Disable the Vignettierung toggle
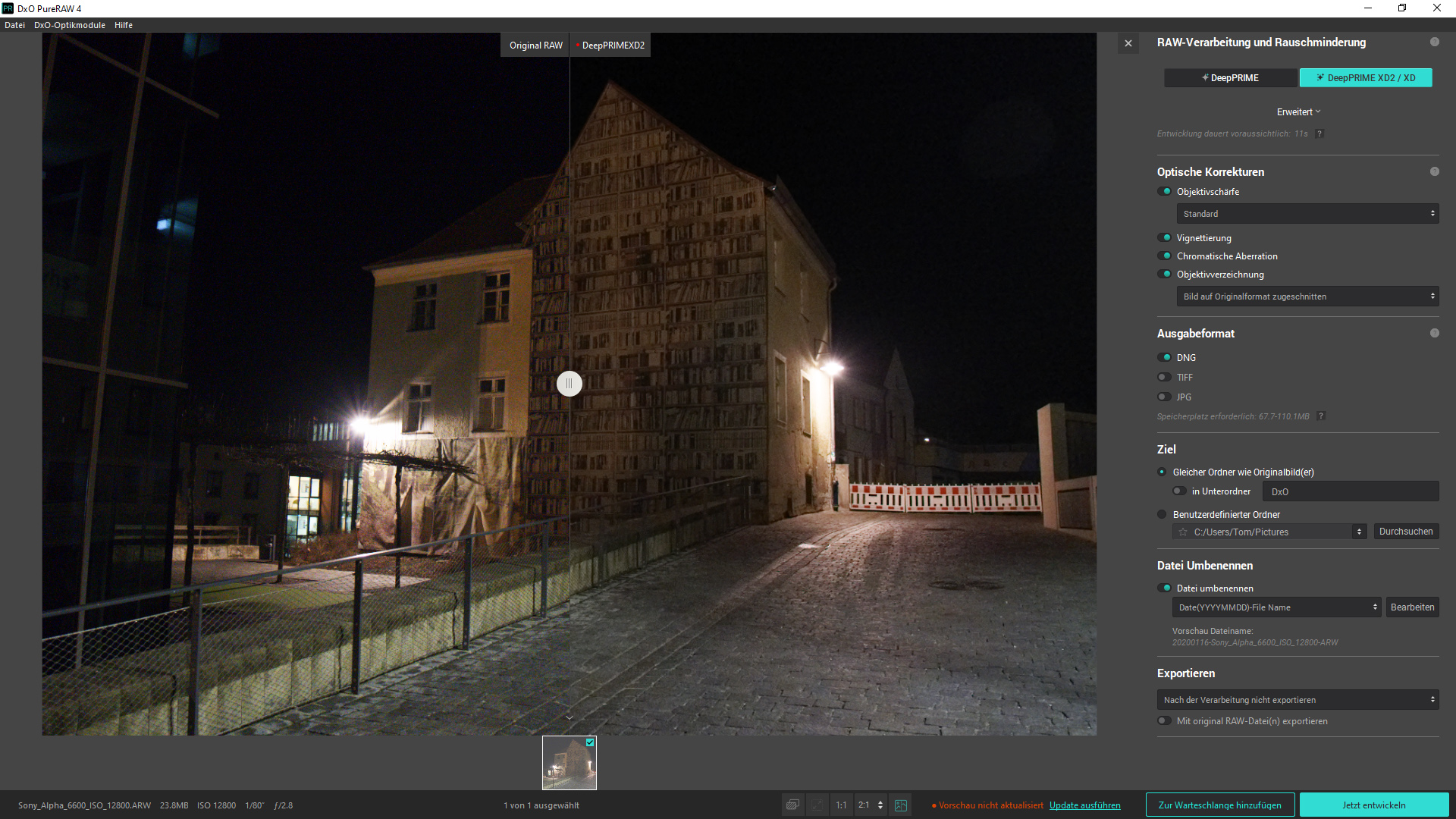The width and height of the screenshot is (1456, 819). [x=1164, y=238]
